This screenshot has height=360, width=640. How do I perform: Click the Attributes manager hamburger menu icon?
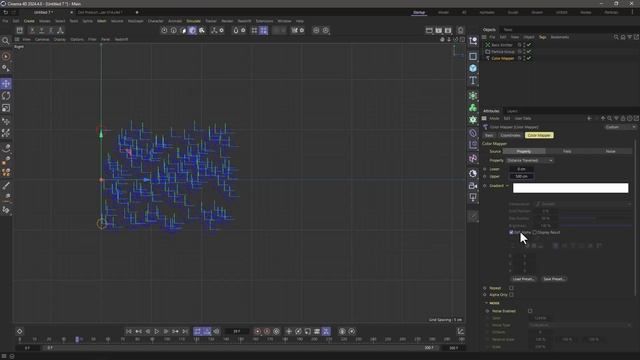pyautogui.click(x=484, y=118)
